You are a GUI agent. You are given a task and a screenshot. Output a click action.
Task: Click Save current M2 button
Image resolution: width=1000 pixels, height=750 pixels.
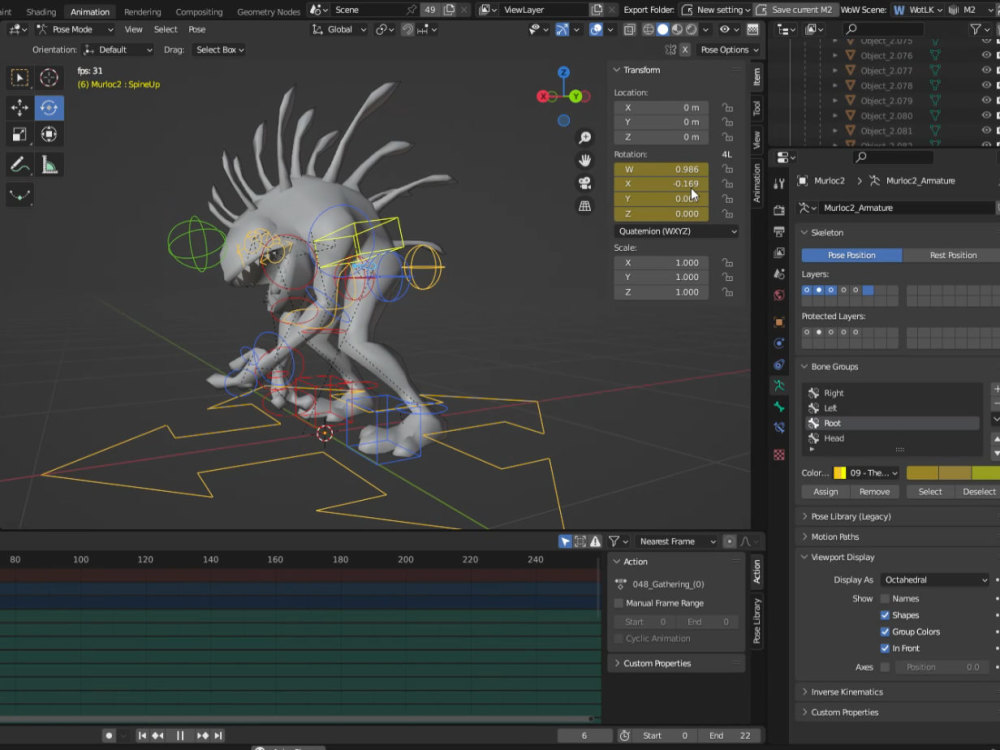pos(795,10)
